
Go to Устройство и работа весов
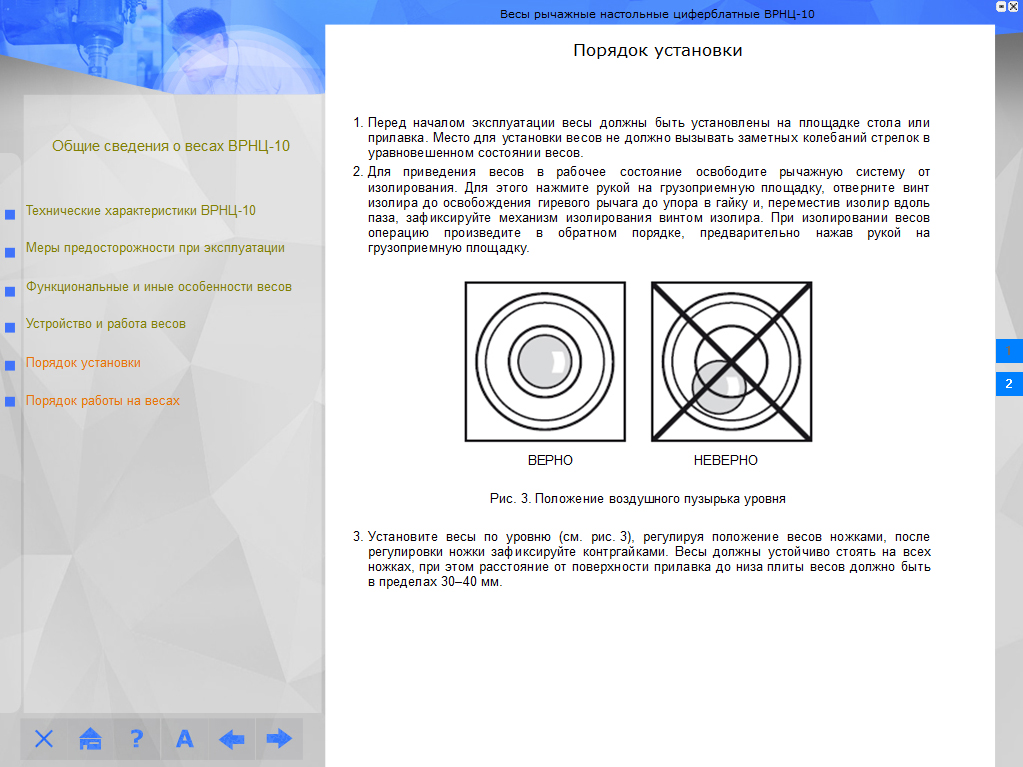point(105,324)
